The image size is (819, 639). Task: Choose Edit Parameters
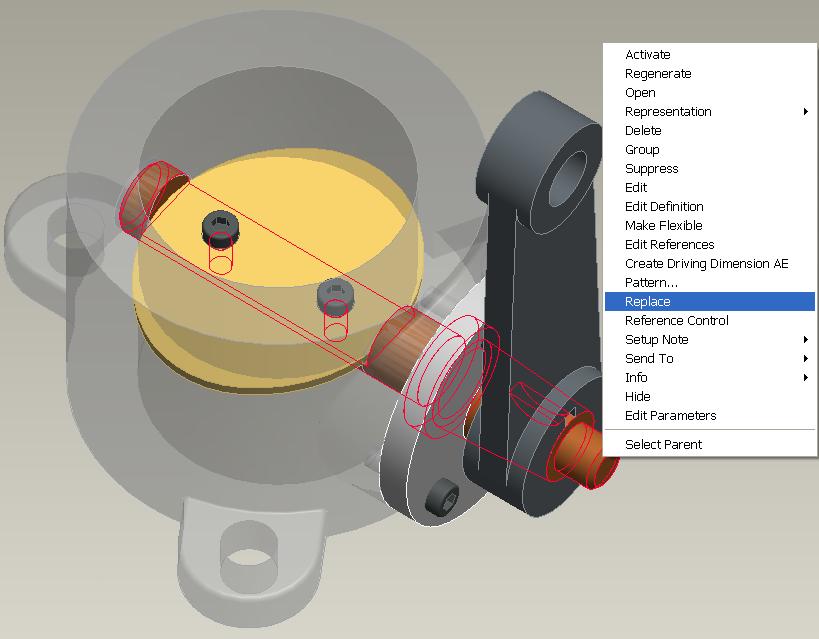(x=709, y=416)
